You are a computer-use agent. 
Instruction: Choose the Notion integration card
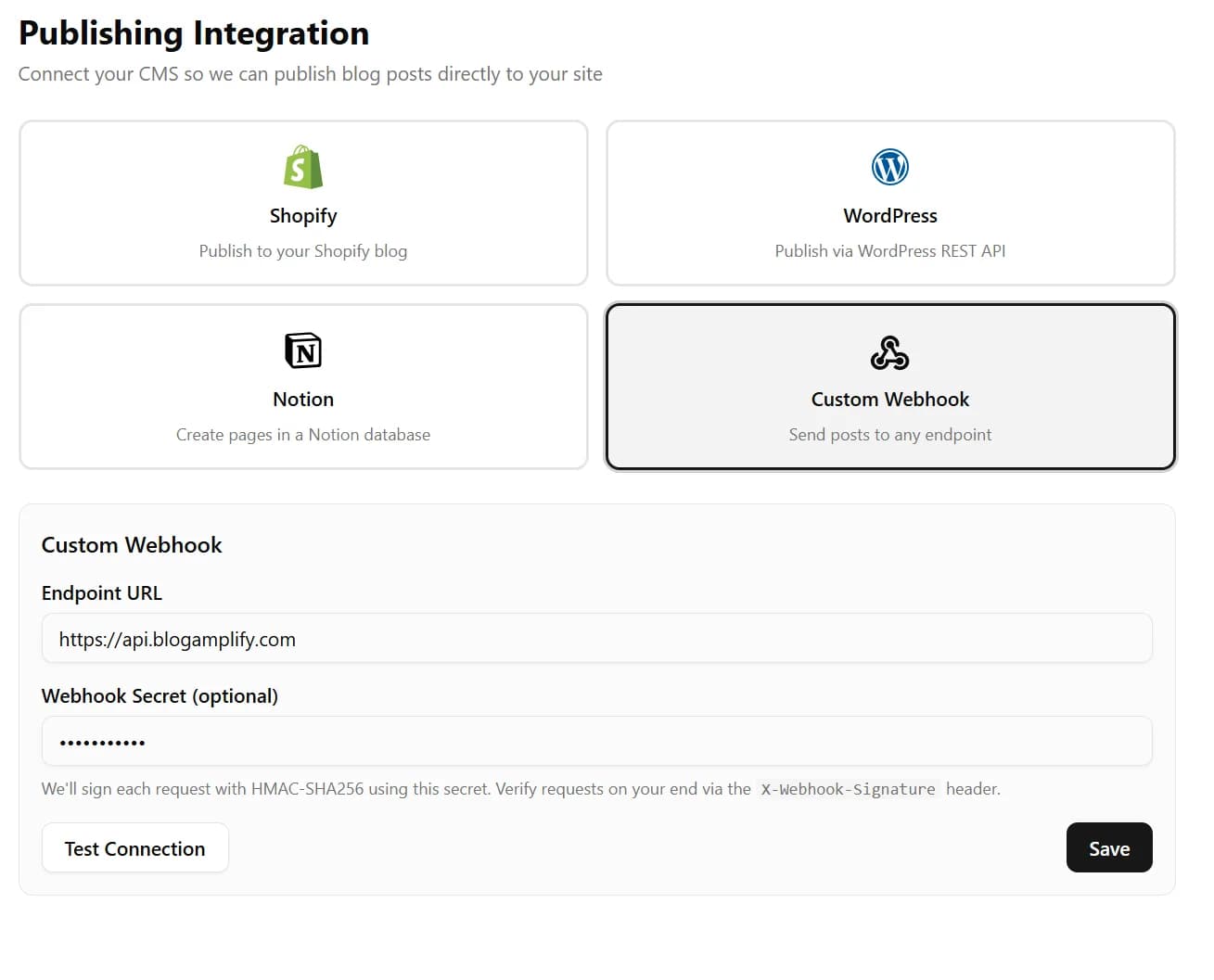coord(302,386)
